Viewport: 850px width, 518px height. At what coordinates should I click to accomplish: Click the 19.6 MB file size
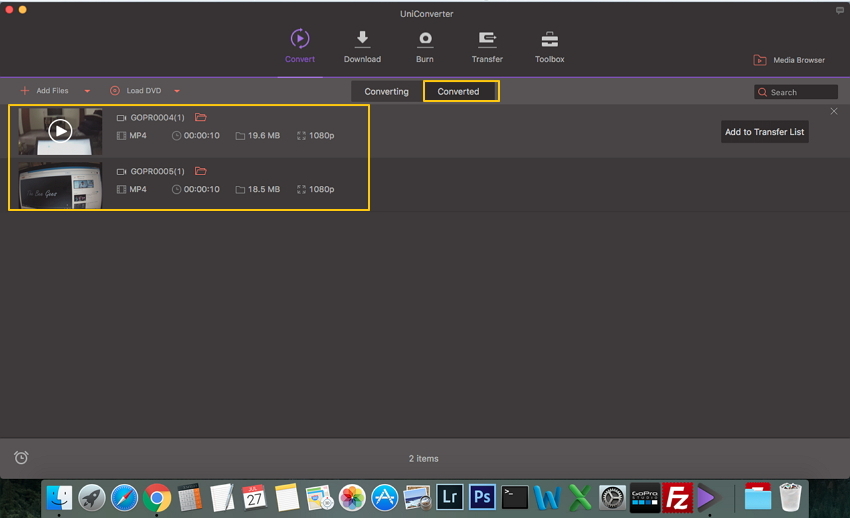tap(263, 135)
